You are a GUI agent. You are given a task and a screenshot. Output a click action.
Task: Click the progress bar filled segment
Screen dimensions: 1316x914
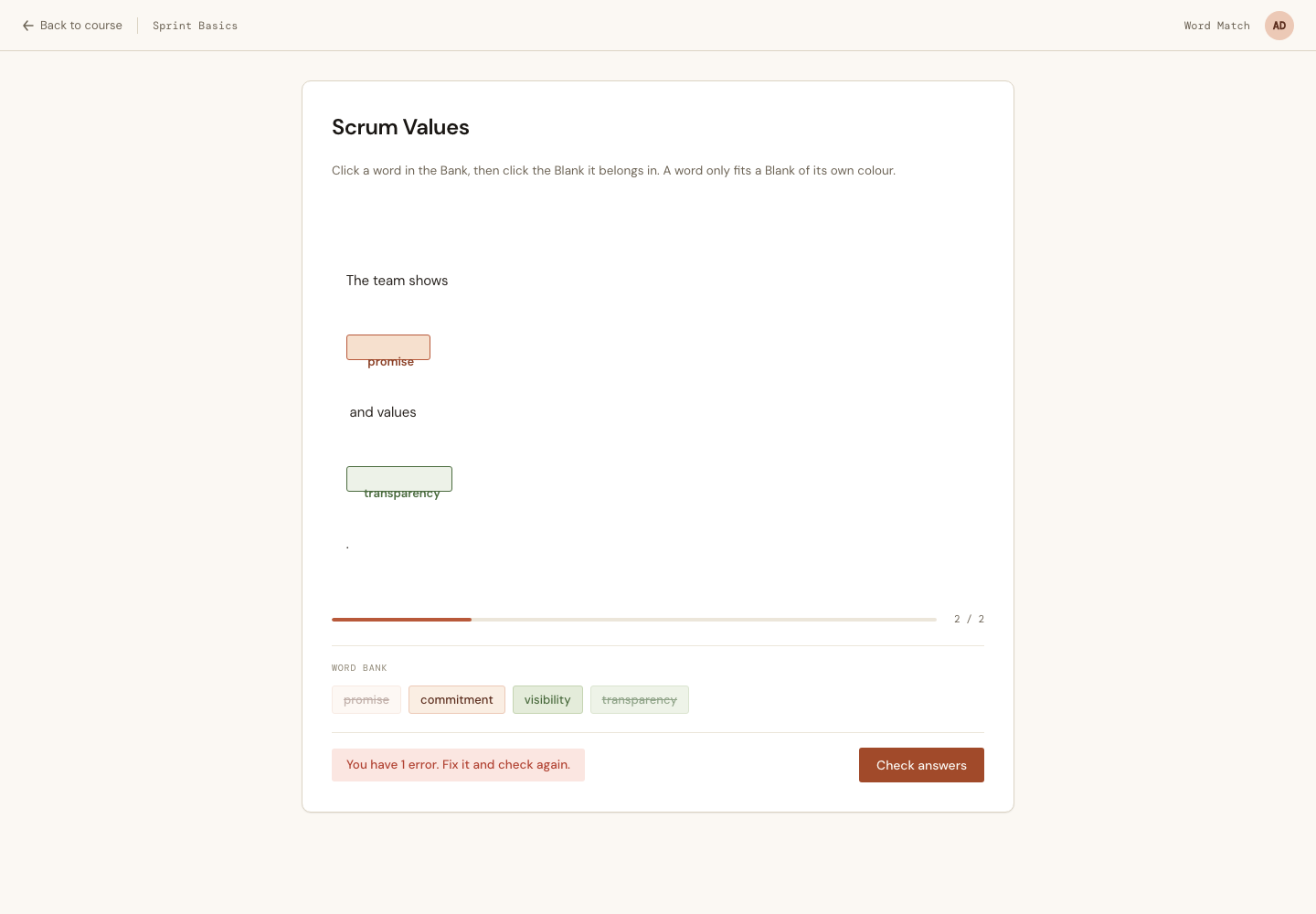(401, 620)
